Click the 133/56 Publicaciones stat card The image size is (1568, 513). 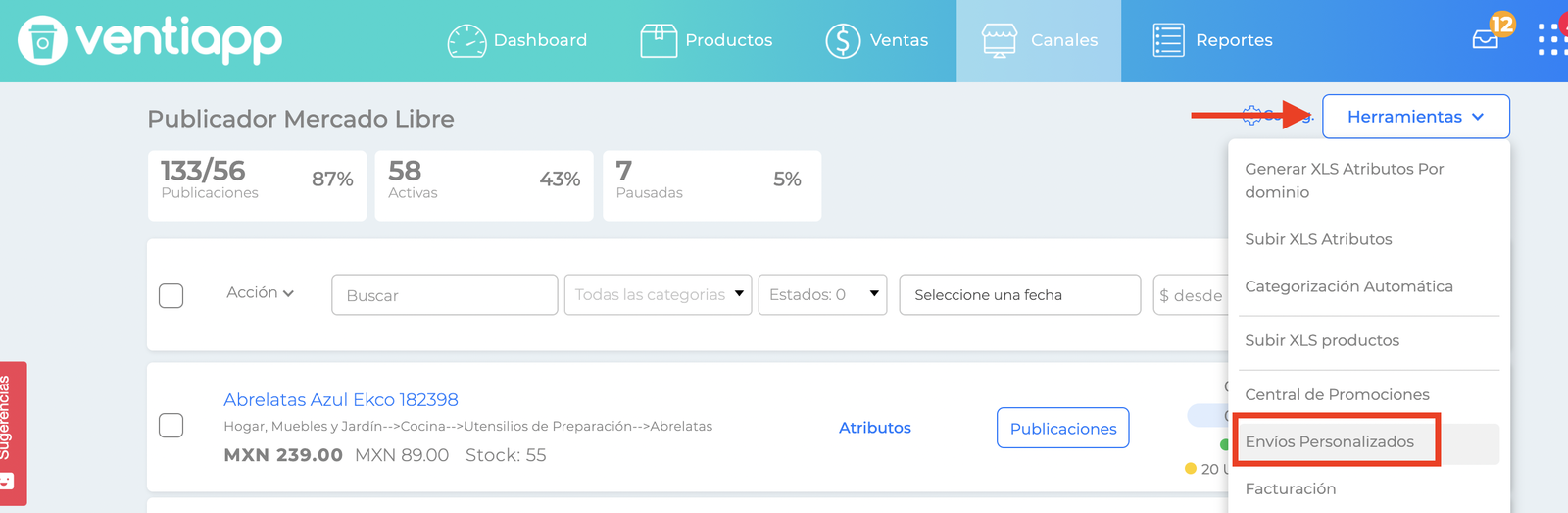tap(257, 185)
